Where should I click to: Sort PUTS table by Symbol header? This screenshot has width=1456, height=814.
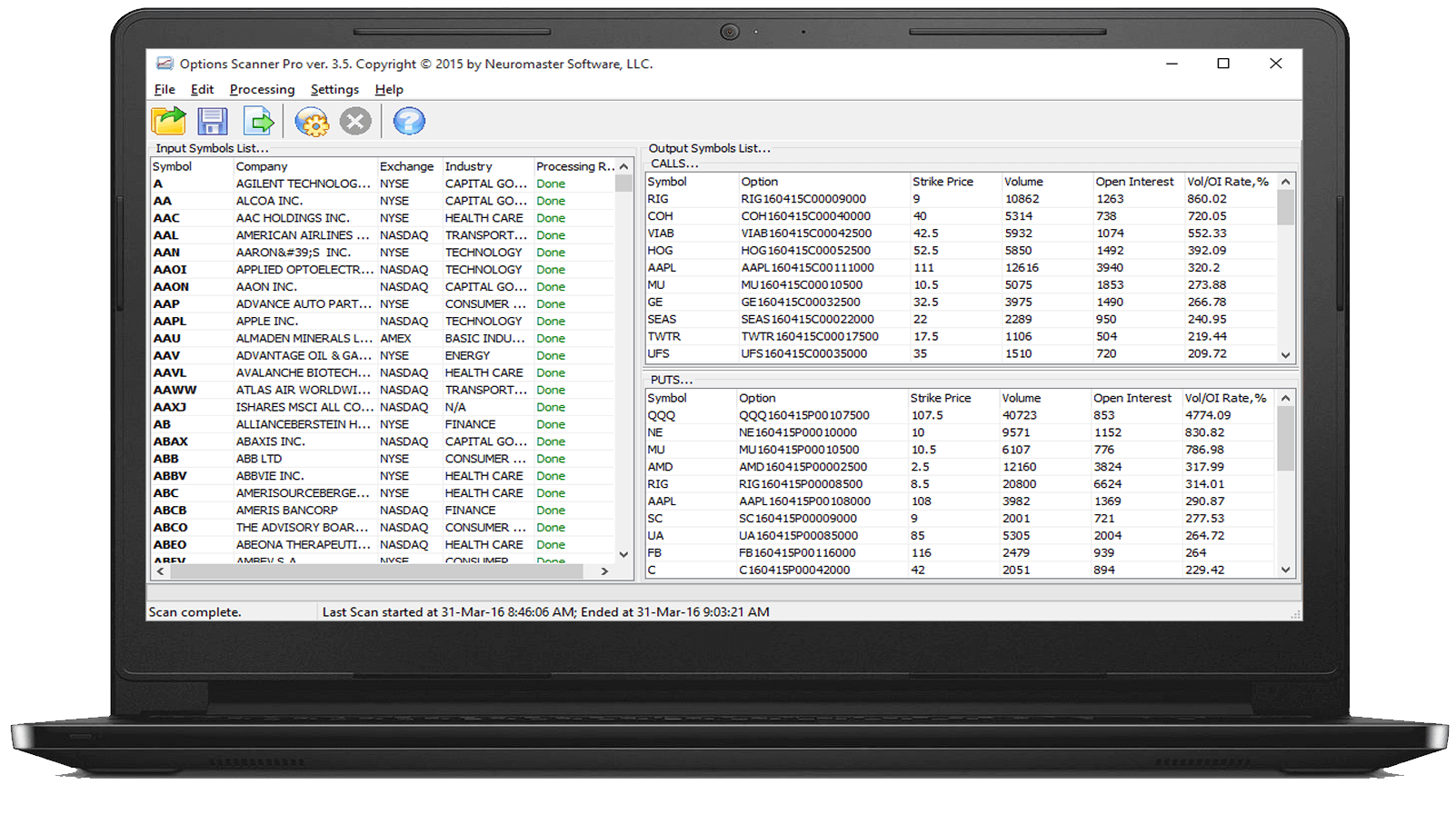690,398
